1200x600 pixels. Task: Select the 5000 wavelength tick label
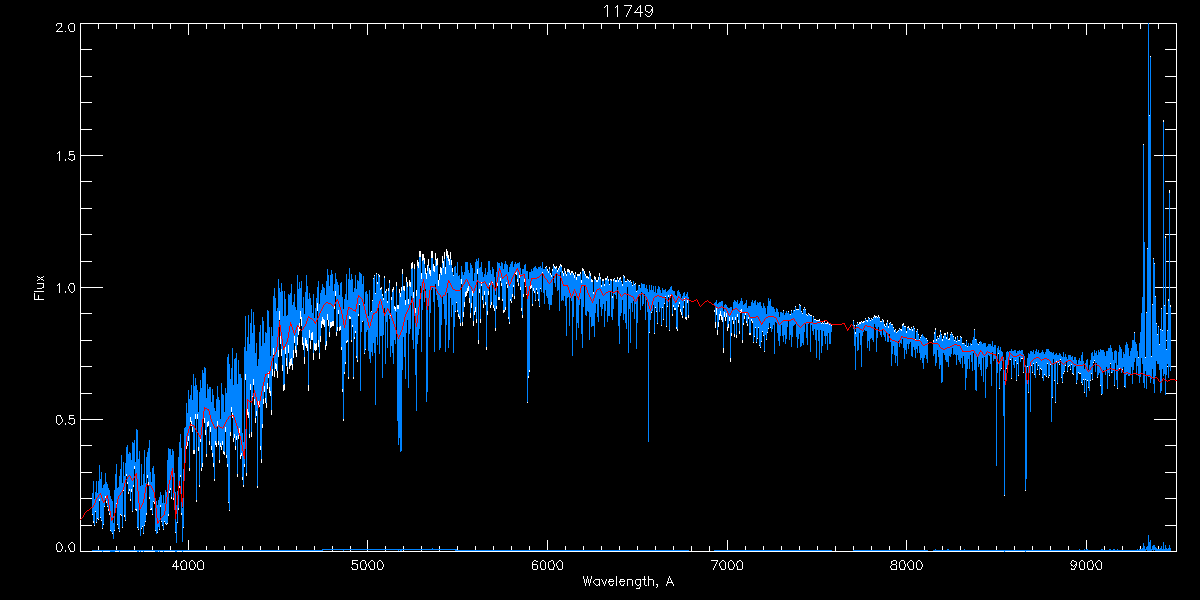(x=367, y=563)
